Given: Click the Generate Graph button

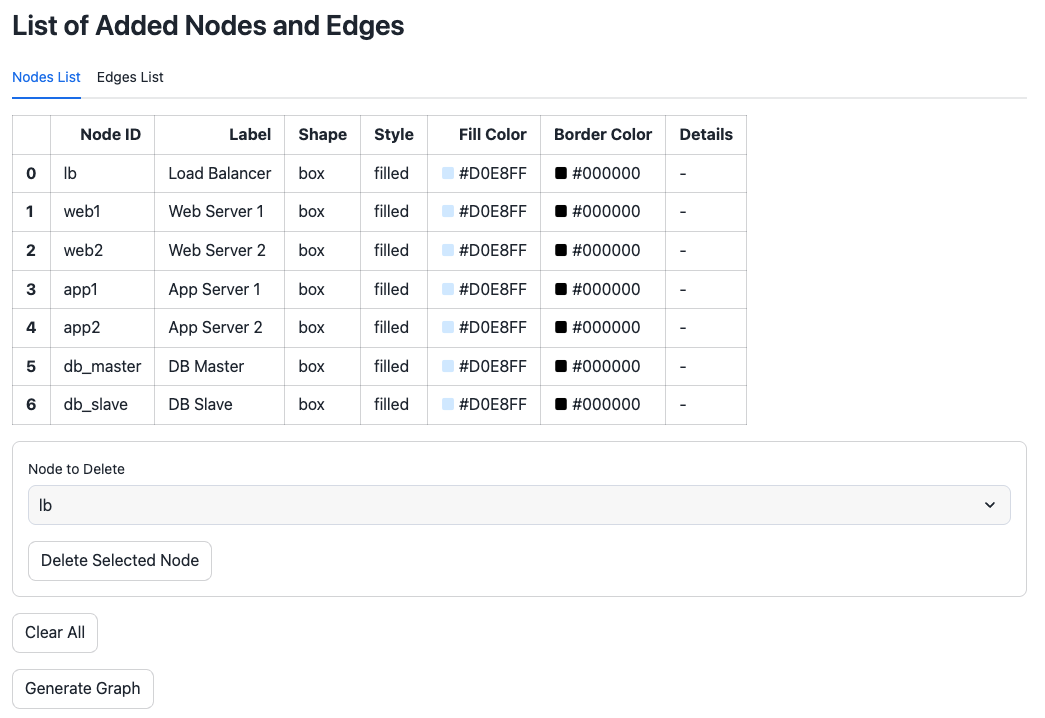Looking at the screenshot, I should 83,689.
